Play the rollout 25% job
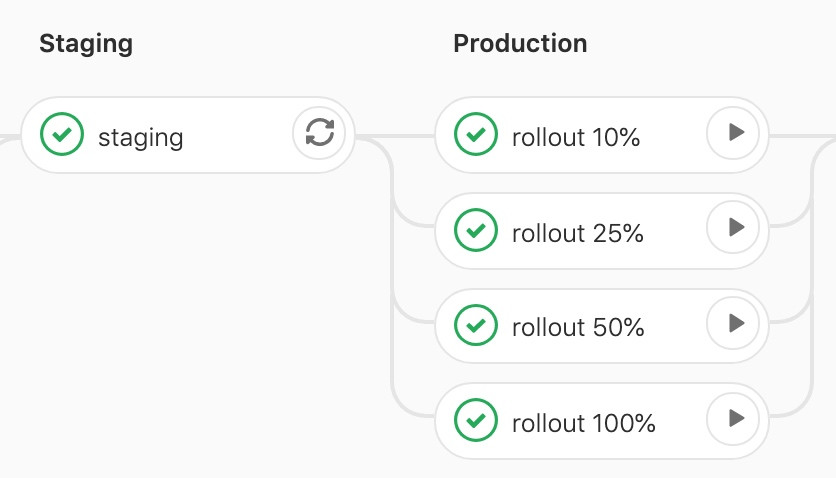 pos(734,229)
